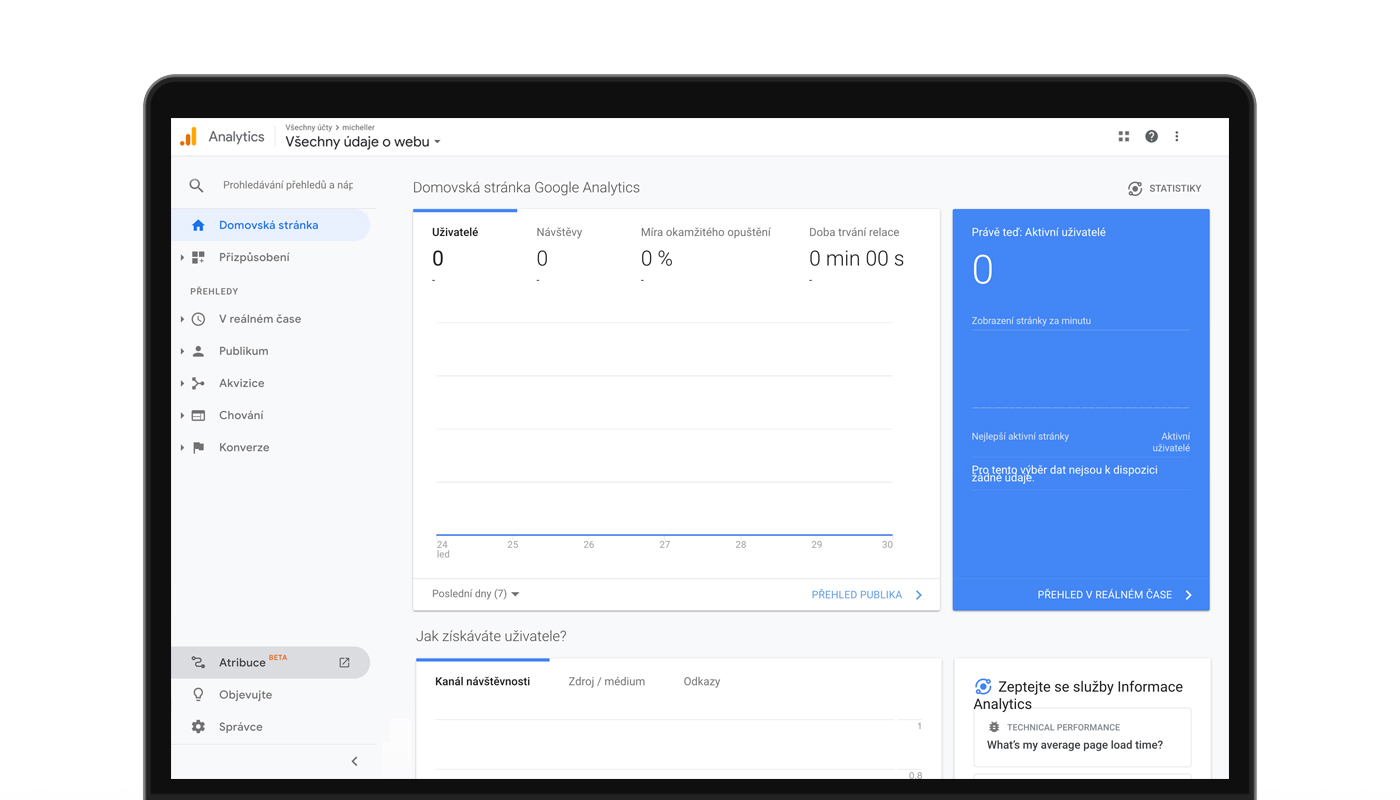Click the search magnifier icon
This screenshot has width=1400, height=800.
[196, 185]
